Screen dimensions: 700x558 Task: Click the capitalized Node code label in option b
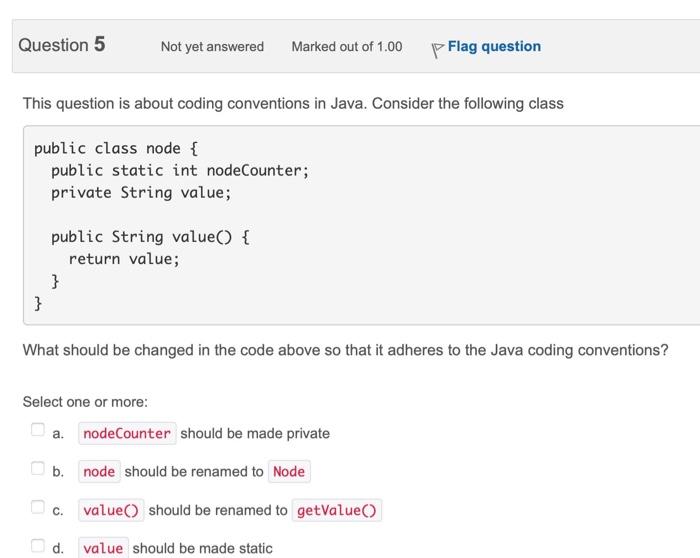pos(288,471)
